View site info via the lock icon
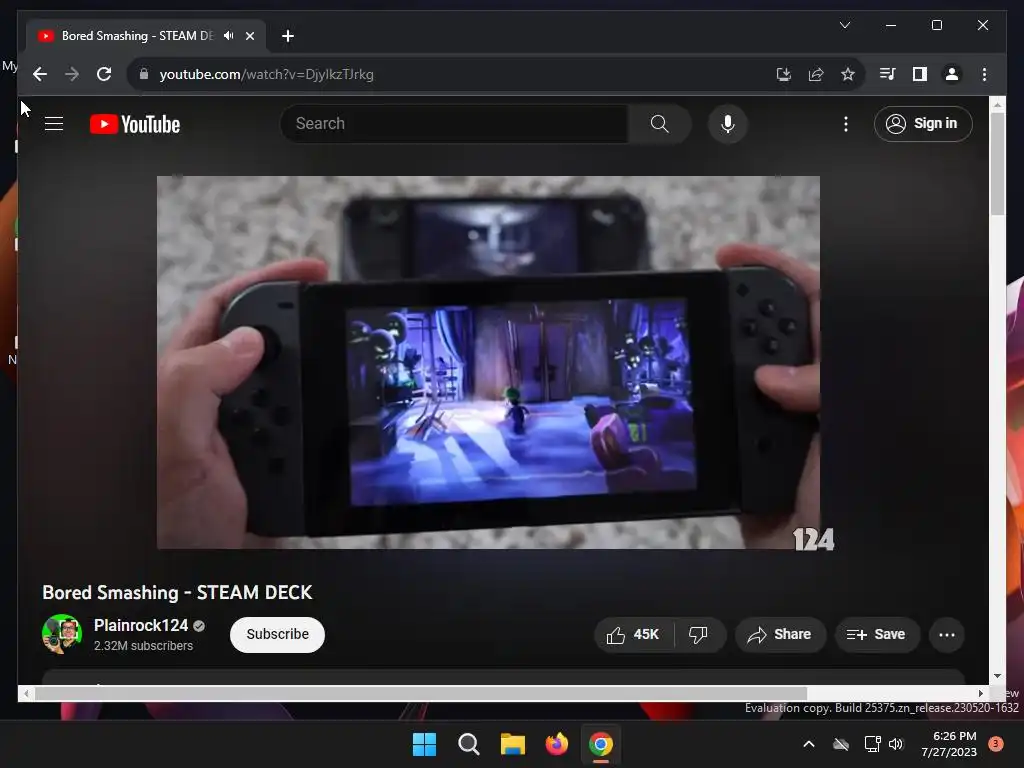1024x768 pixels. click(x=144, y=74)
